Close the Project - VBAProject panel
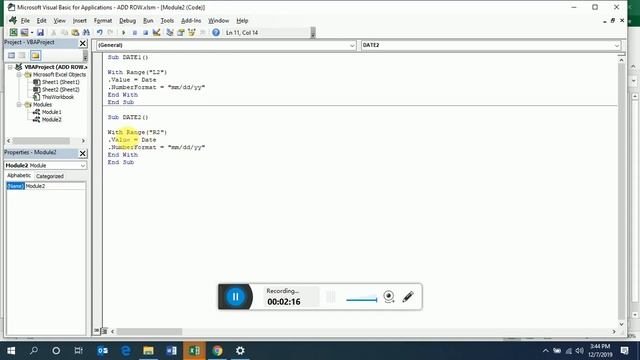The width and height of the screenshot is (640, 360). point(82,43)
